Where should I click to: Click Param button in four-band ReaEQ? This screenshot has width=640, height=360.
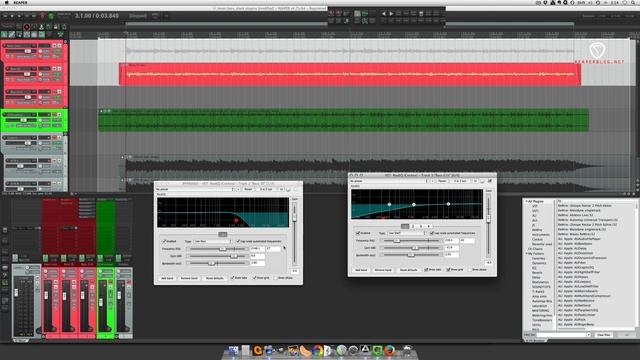(442, 181)
